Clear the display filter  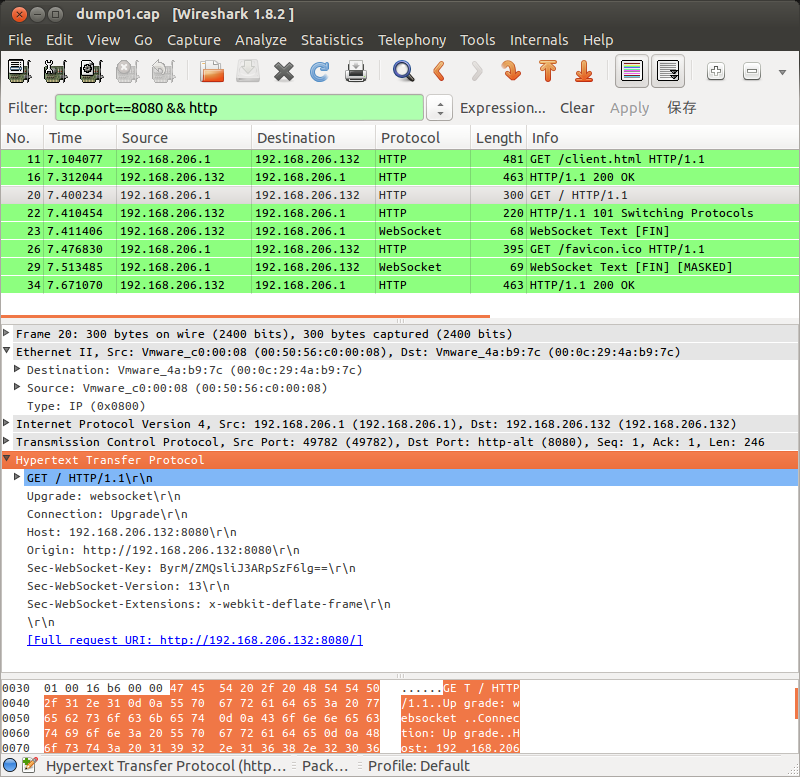tap(577, 108)
